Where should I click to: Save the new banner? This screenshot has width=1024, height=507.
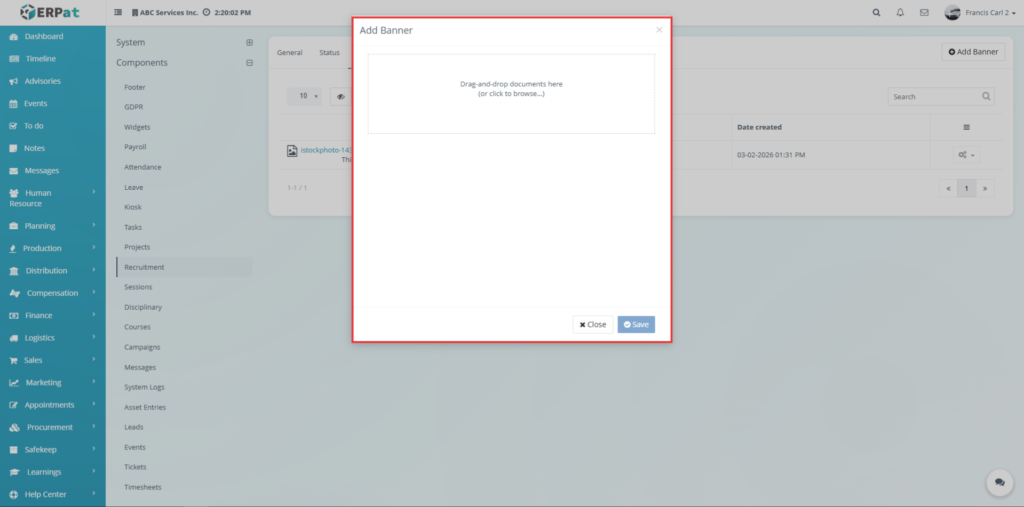(x=636, y=325)
